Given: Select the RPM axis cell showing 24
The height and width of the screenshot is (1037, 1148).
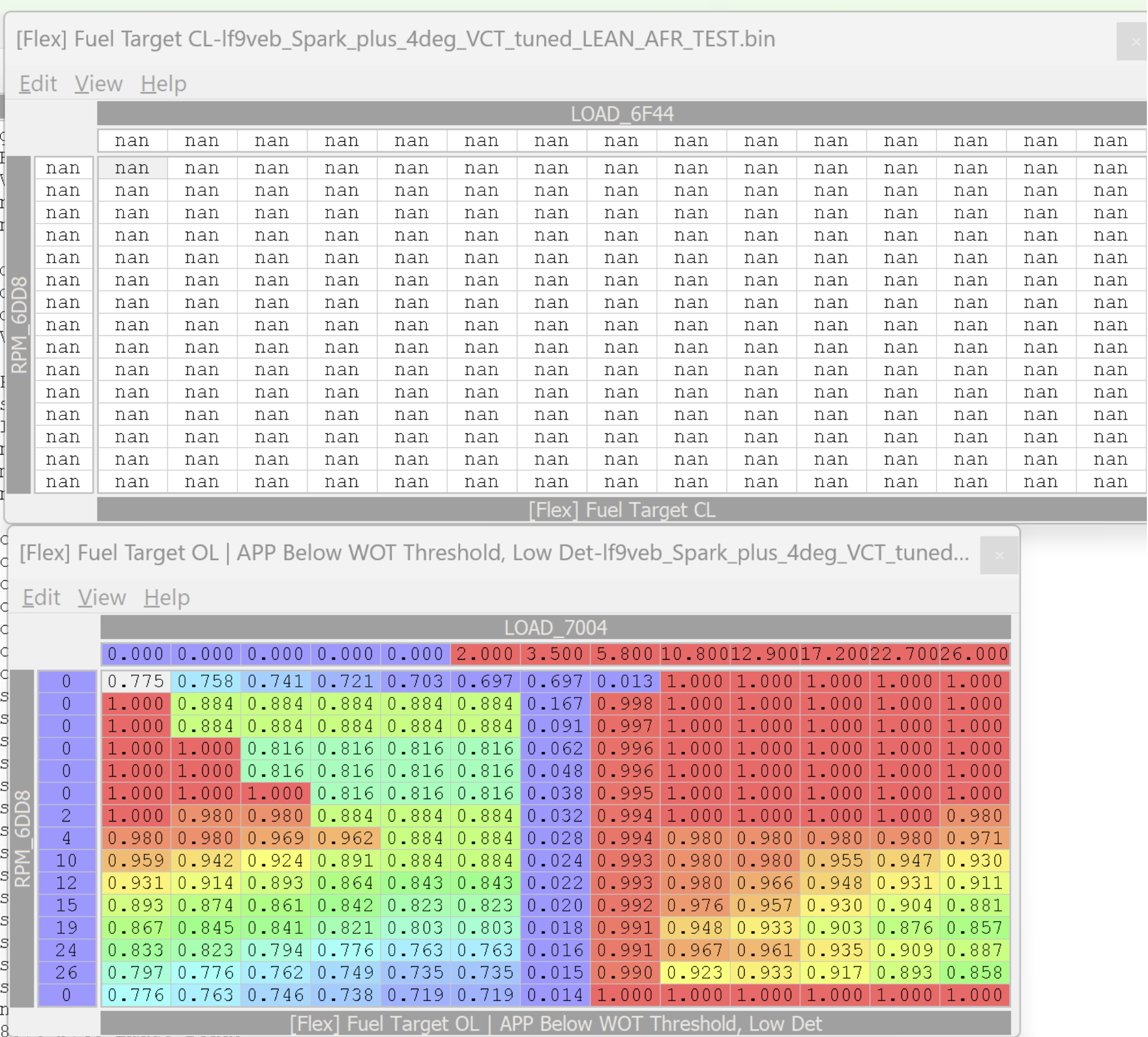Looking at the screenshot, I should [x=67, y=950].
